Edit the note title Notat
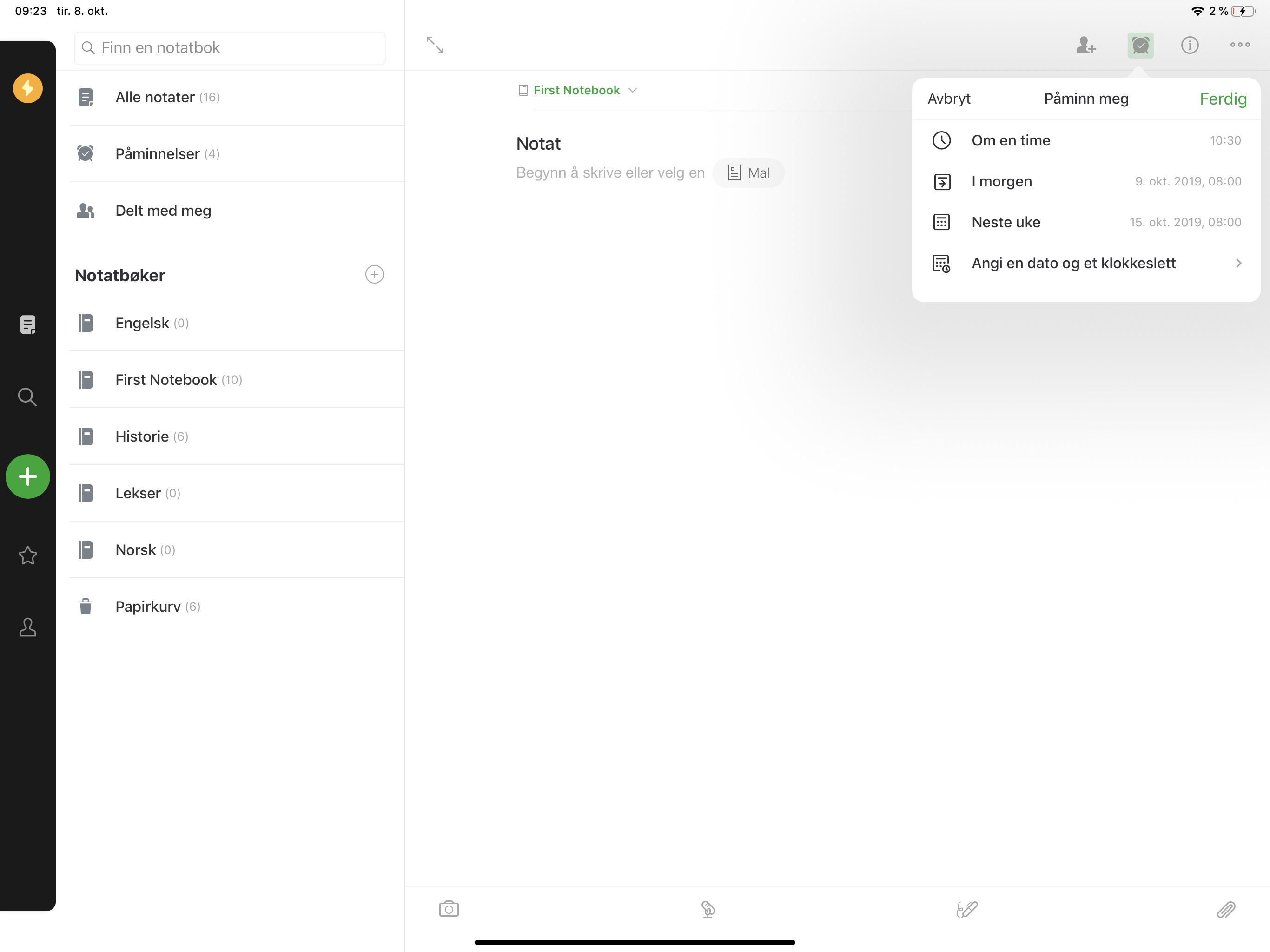1270x952 pixels. pos(539,144)
